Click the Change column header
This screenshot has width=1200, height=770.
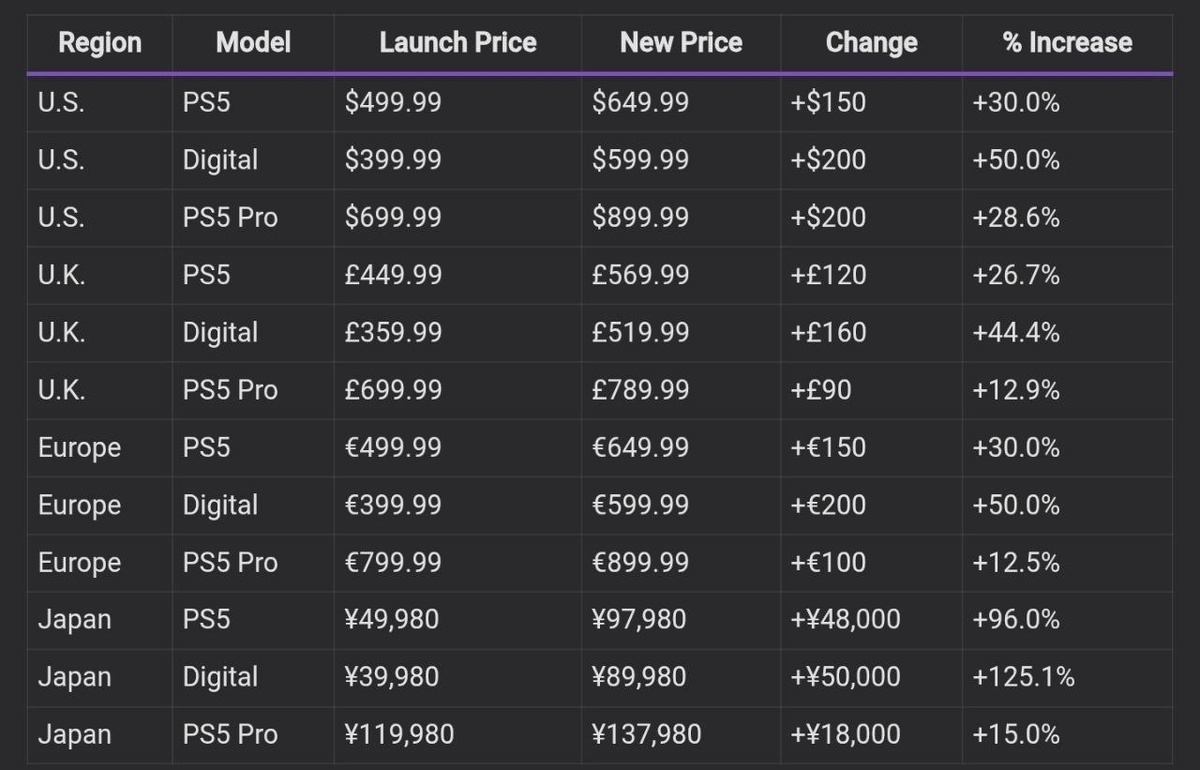pos(871,43)
